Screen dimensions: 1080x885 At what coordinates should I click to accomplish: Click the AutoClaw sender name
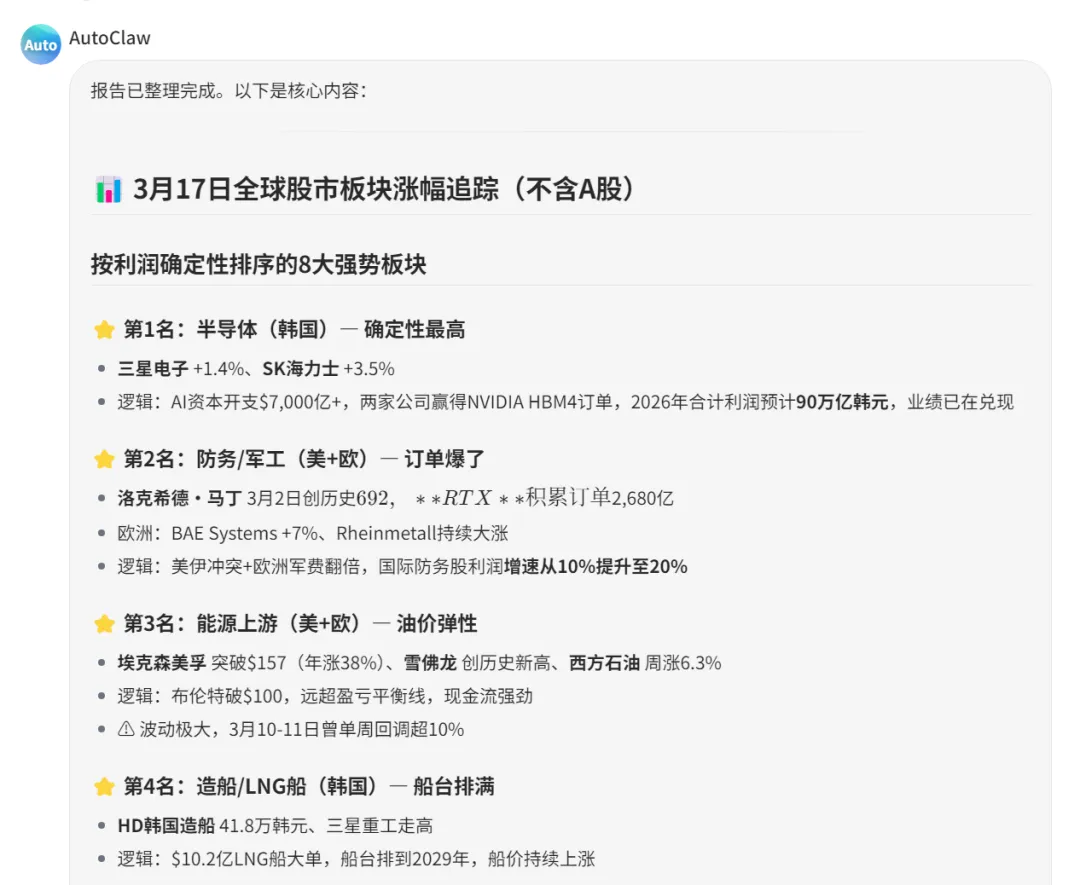[110, 38]
